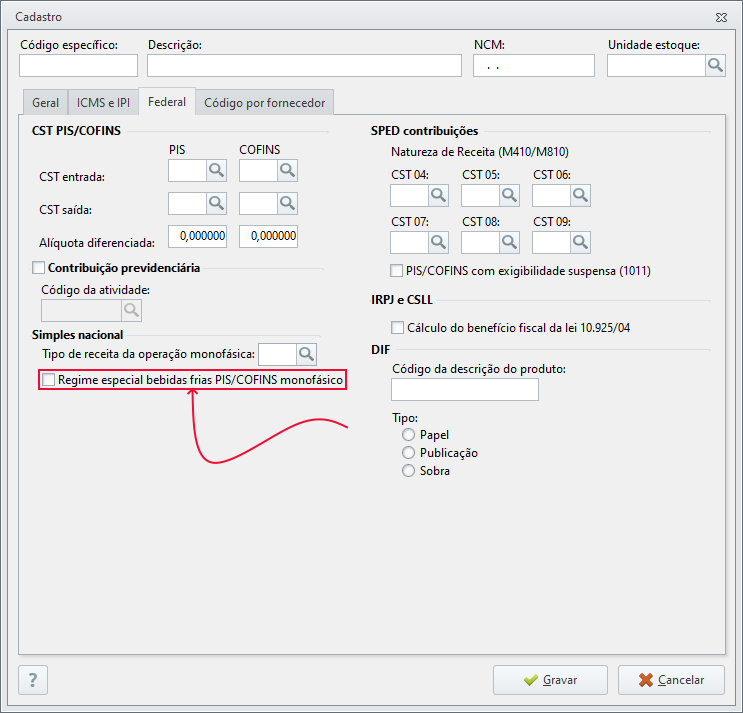743x713 pixels.
Task: Search PIS CST entrada codes
Action: (216, 171)
